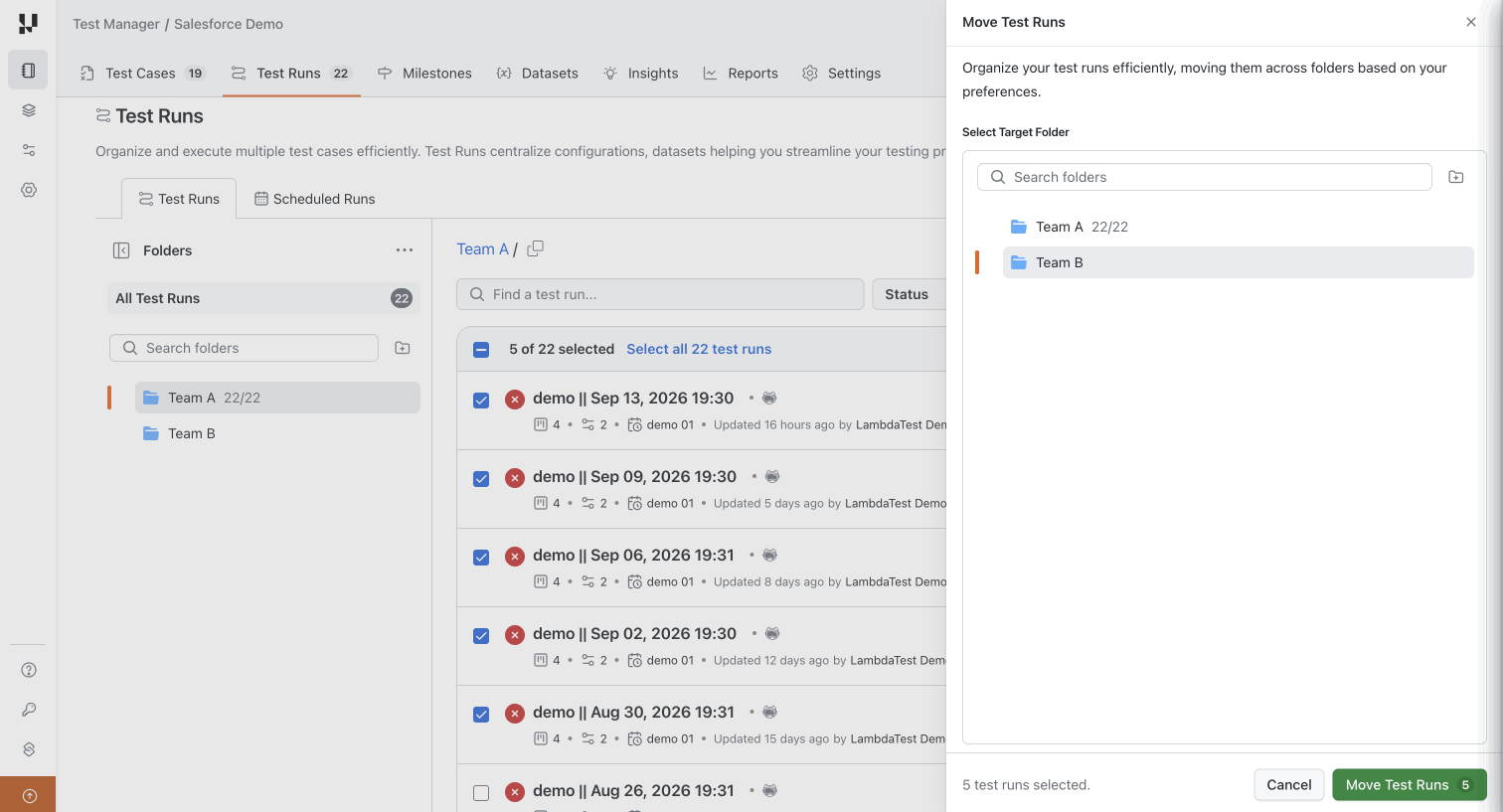Click the automation icon for Aug 30 run
This screenshot has height=812, width=1503.
[x=769, y=712]
